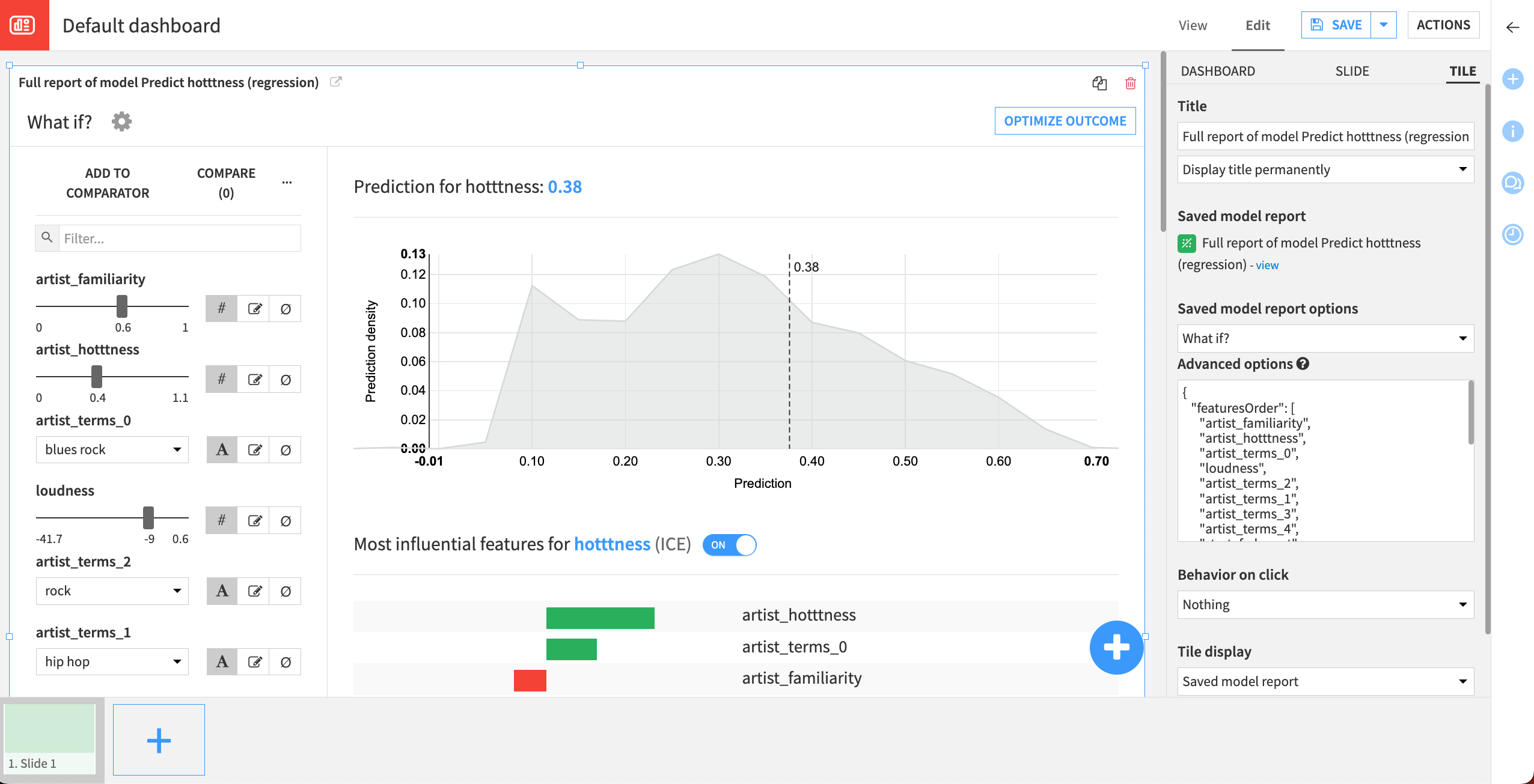Click the blue plus floating add button
This screenshot has height=784, width=1534.
[1116, 647]
